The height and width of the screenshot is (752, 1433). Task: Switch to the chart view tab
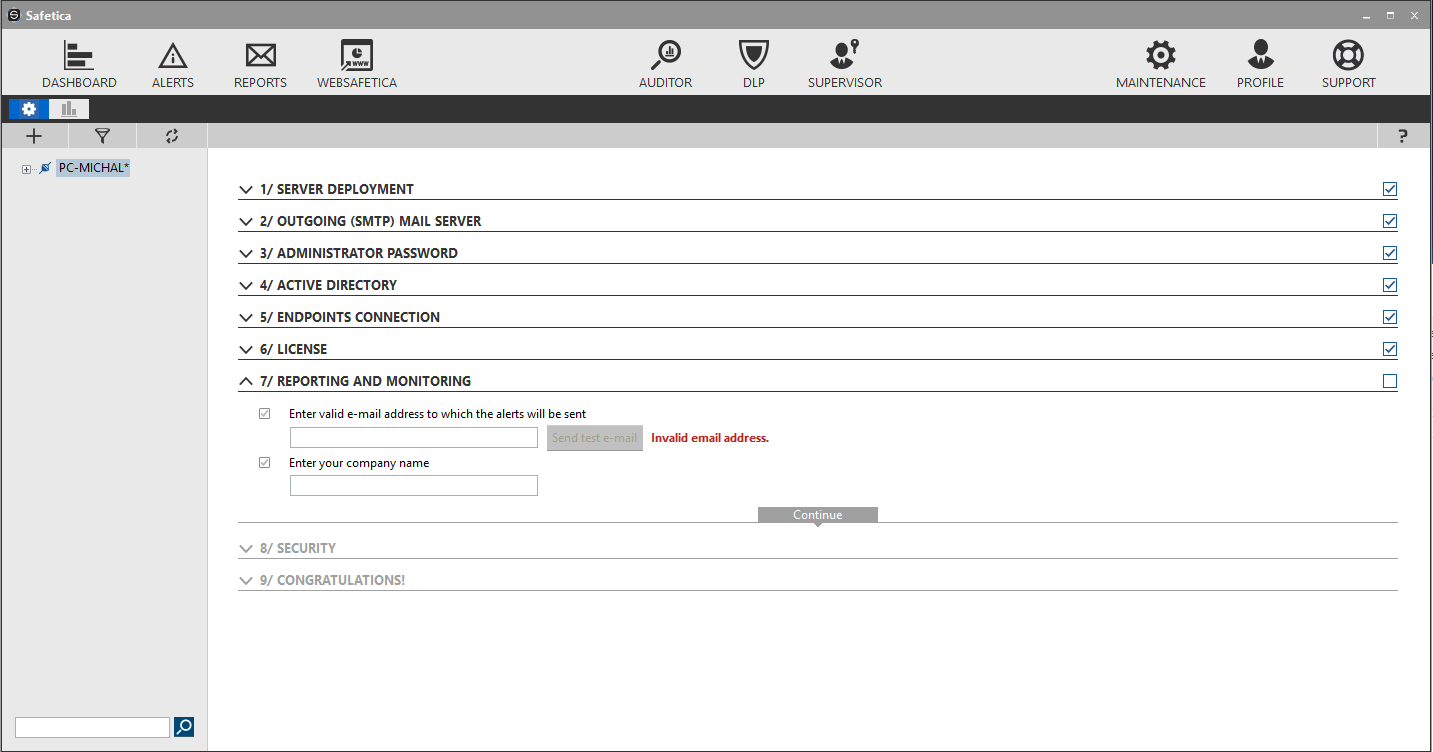pos(68,108)
